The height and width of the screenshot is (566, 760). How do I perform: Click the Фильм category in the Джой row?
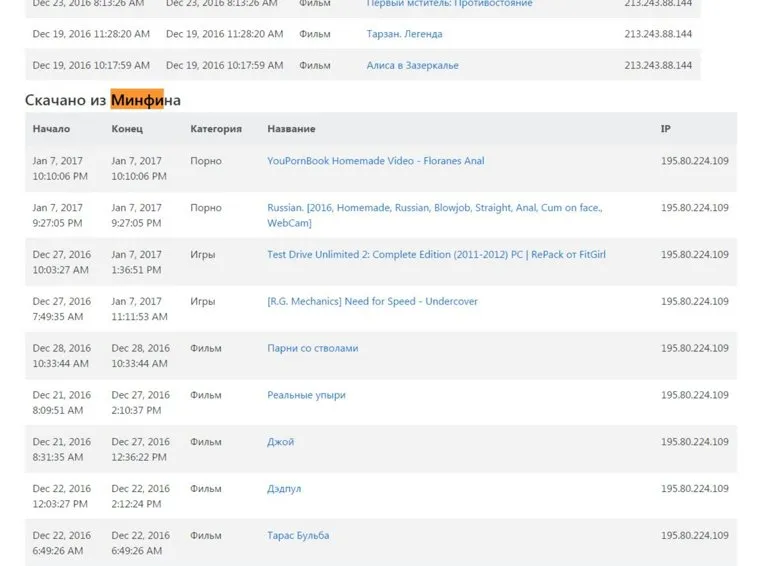(206, 442)
